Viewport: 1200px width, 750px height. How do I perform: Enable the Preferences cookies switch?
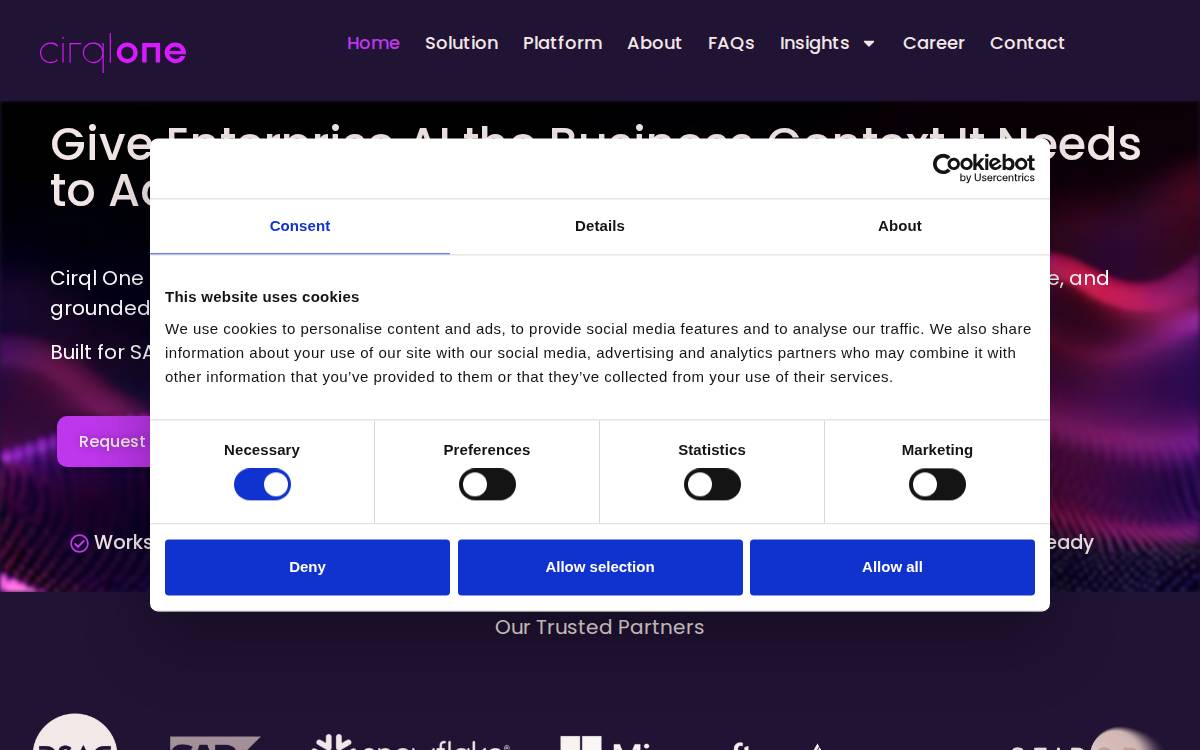point(487,485)
